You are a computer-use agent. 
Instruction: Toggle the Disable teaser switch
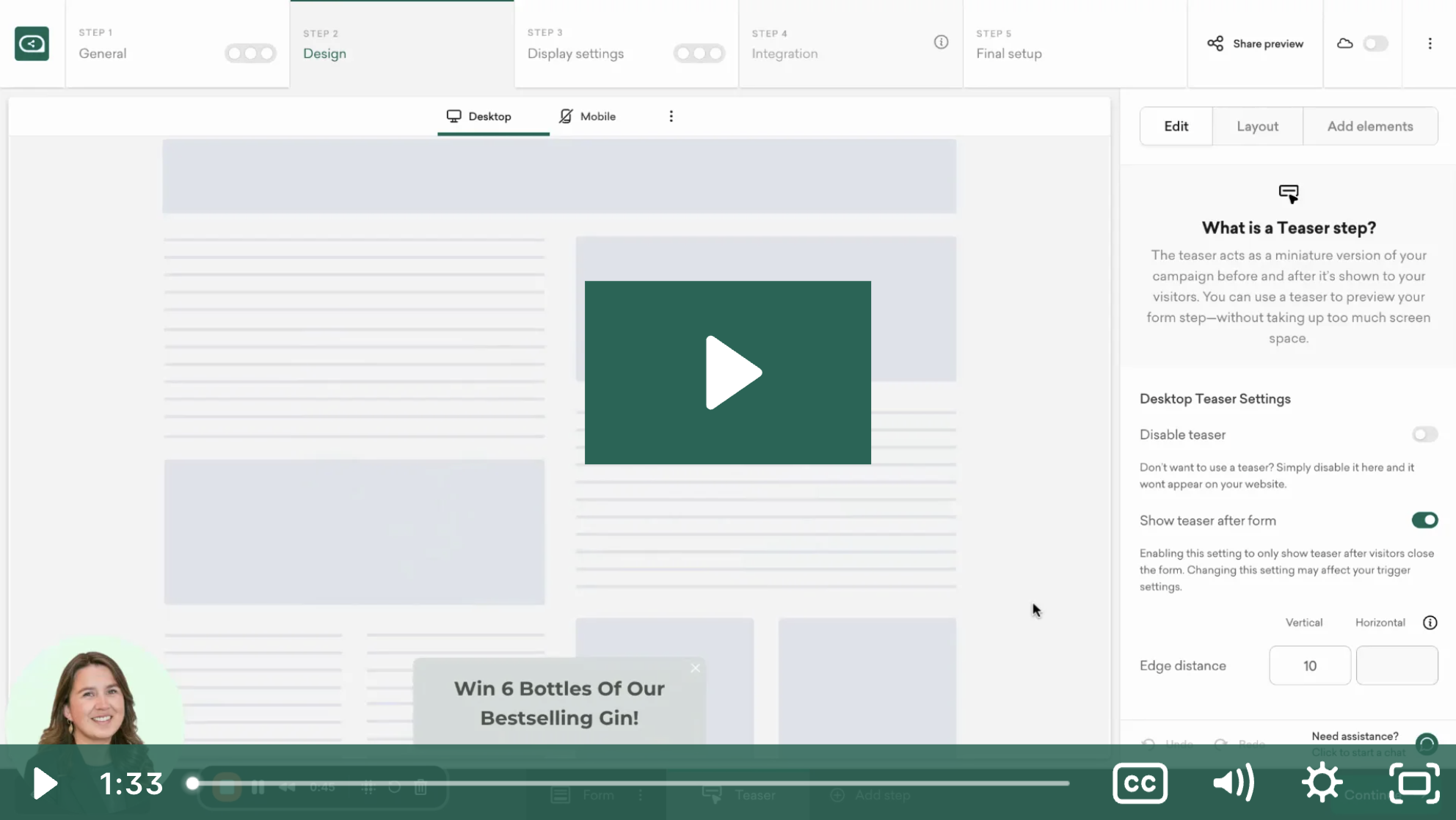(1424, 434)
